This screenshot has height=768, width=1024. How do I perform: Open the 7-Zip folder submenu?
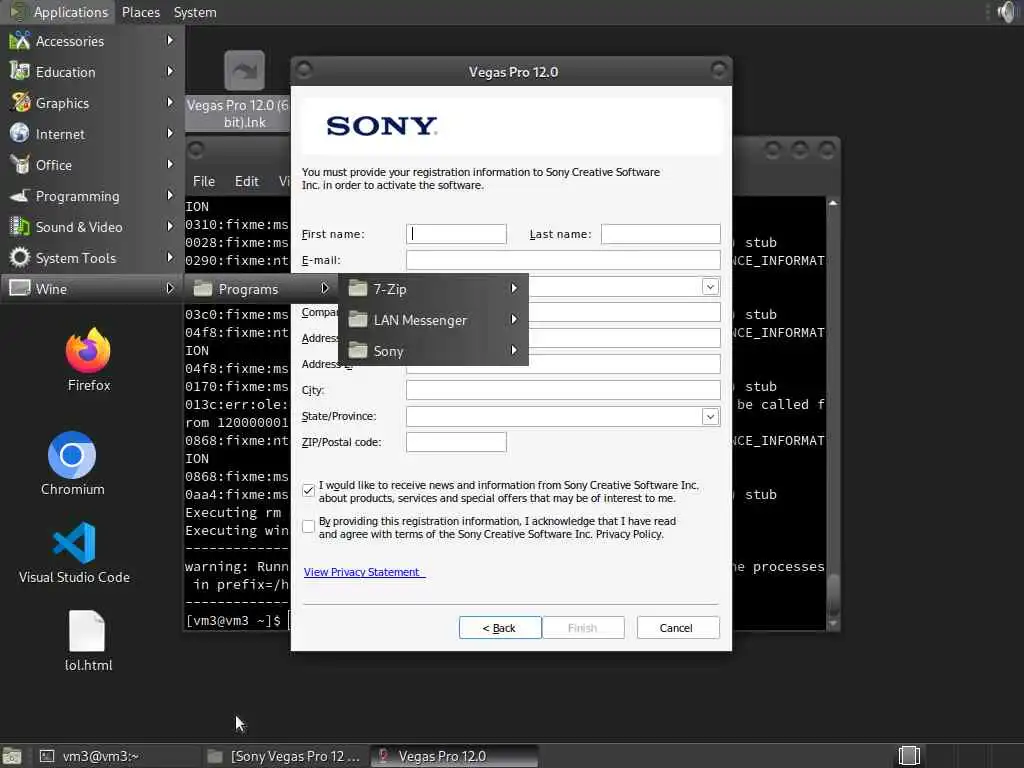click(x=433, y=289)
